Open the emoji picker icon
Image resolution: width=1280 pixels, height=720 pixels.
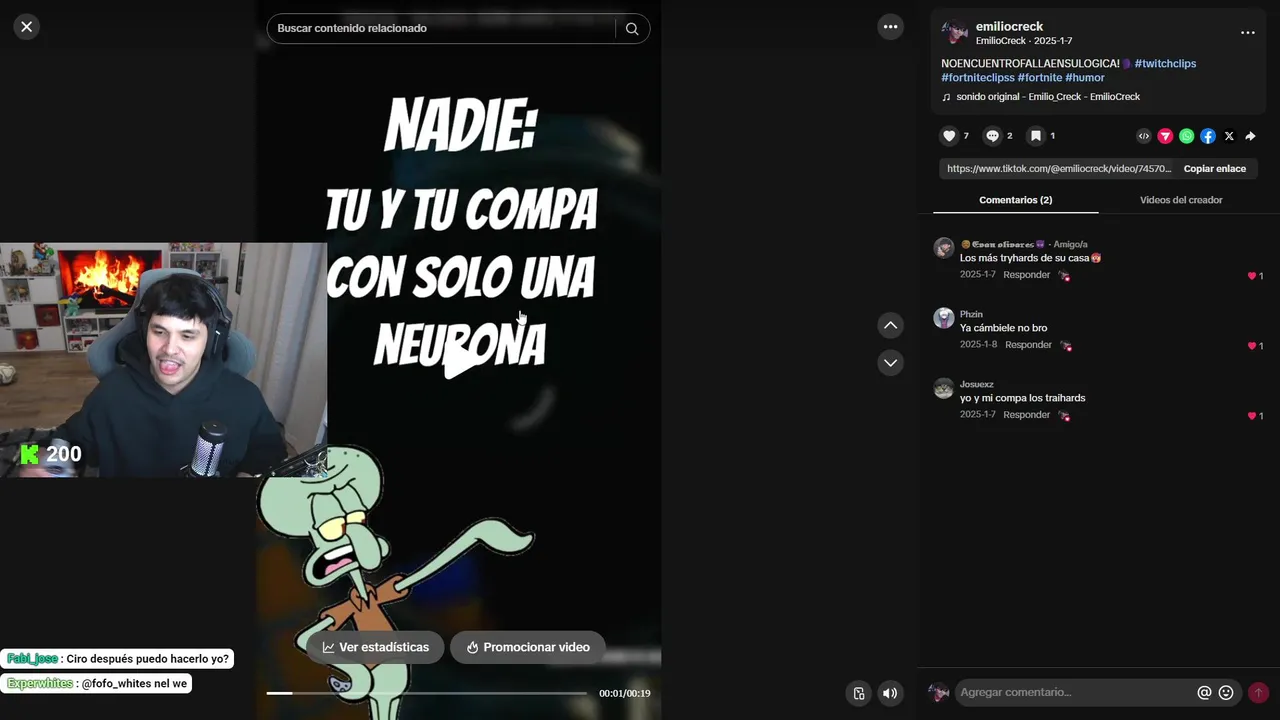pyautogui.click(x=1226, y=692)
